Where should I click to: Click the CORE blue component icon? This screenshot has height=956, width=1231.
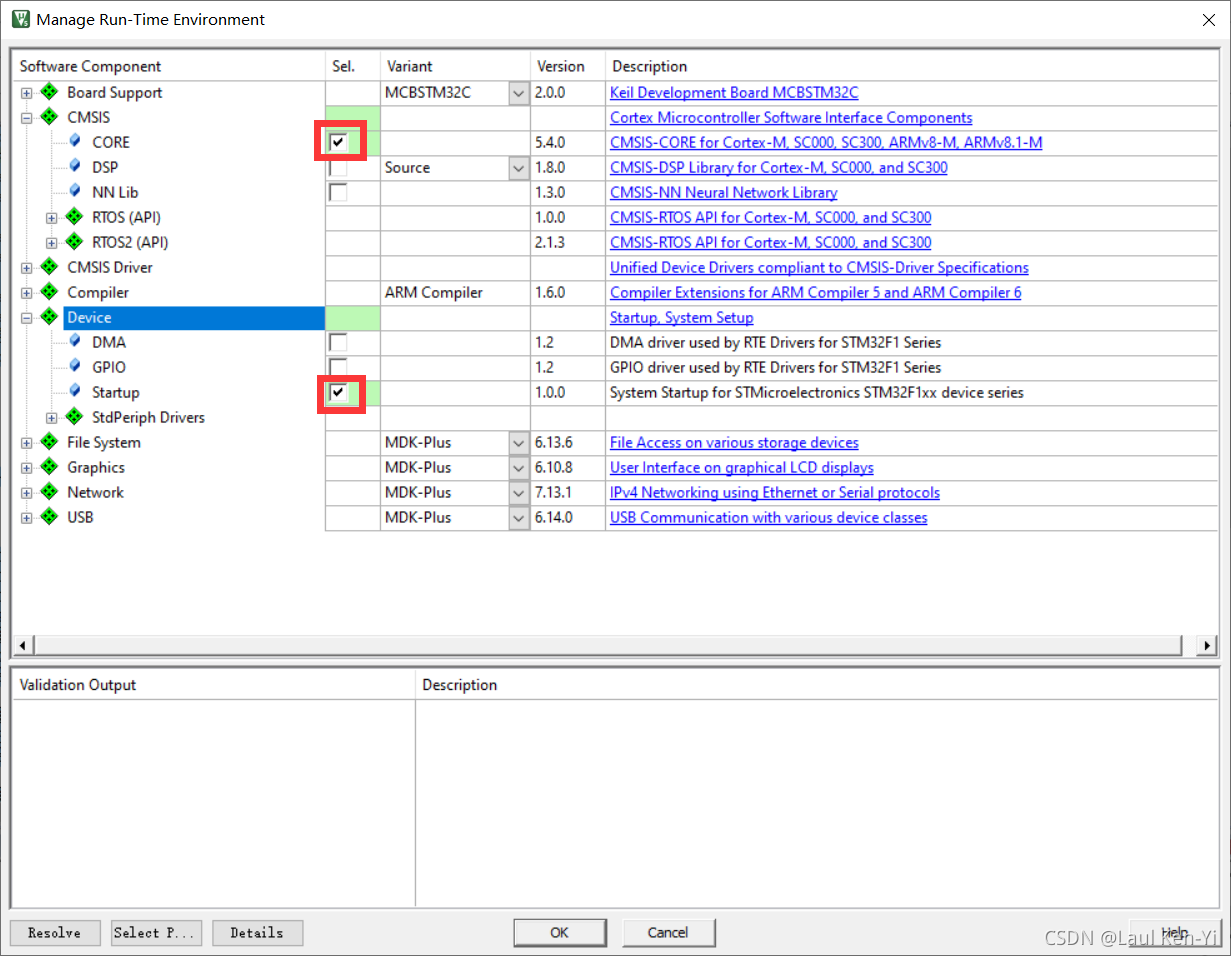click(x=75, y=141)
